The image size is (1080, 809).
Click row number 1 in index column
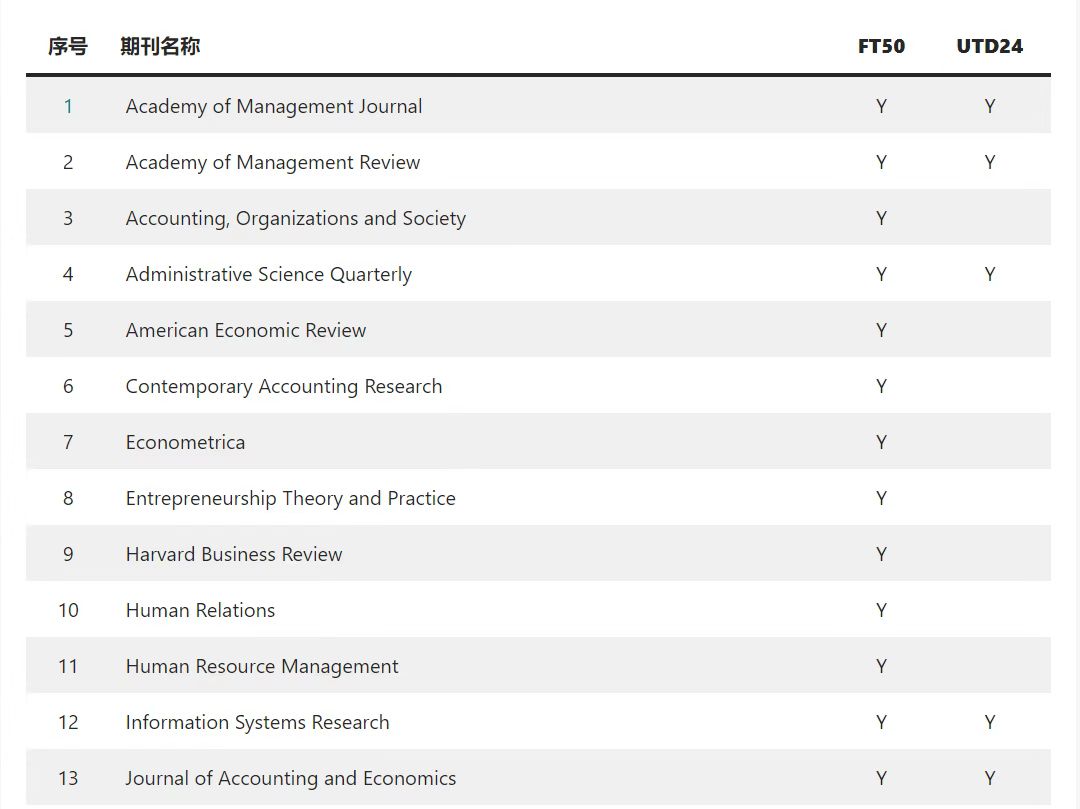68,106
